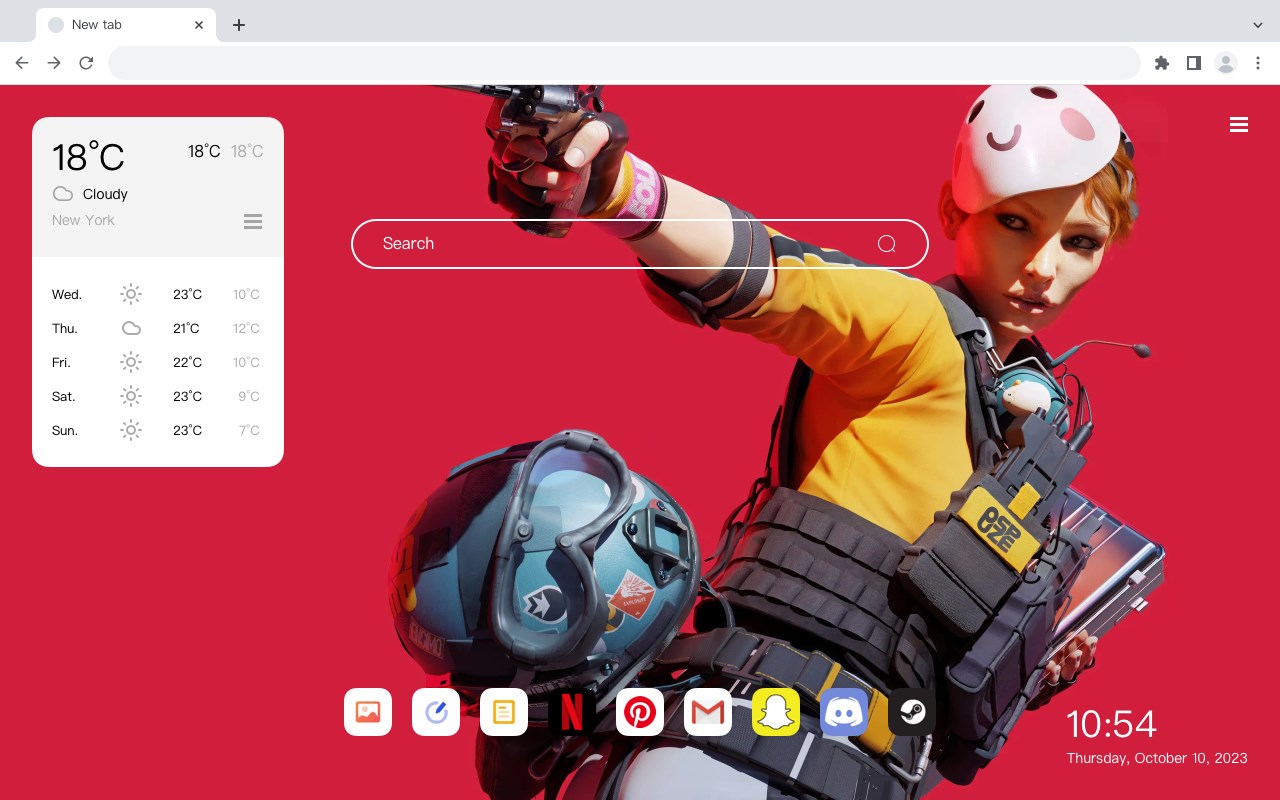Open the photo gallery shortcut icon
Image resolution: width=1280 pixels, height=800 pixels.
tap(368, 712)
